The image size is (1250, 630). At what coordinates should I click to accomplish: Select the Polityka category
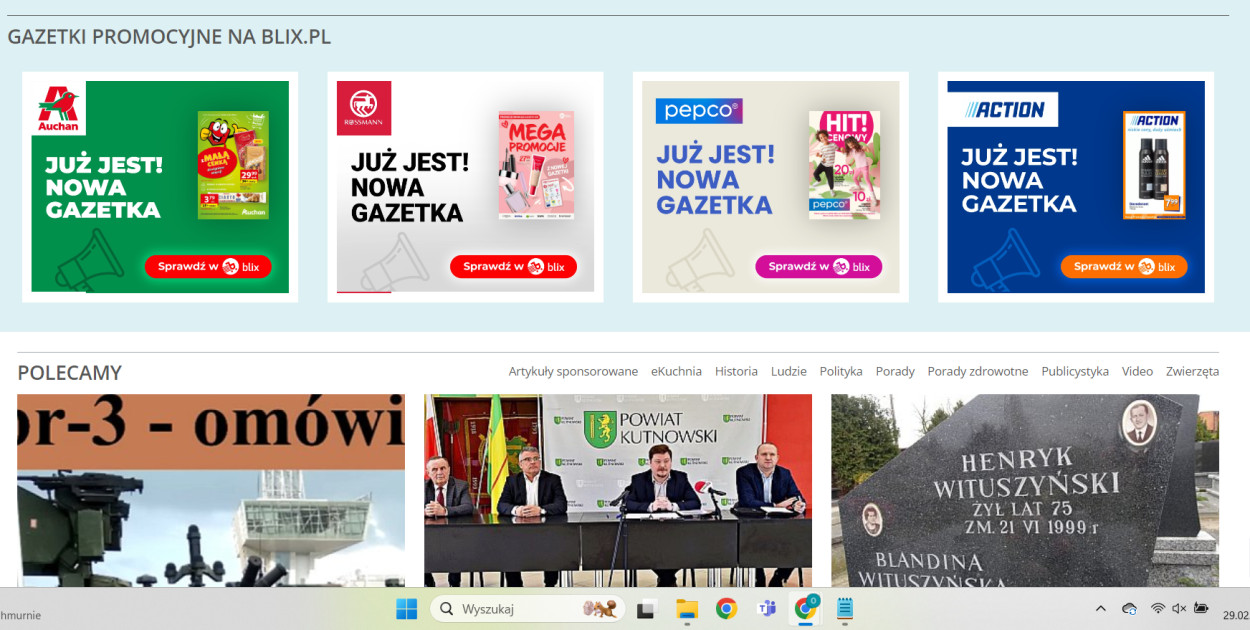pos(841,371)
